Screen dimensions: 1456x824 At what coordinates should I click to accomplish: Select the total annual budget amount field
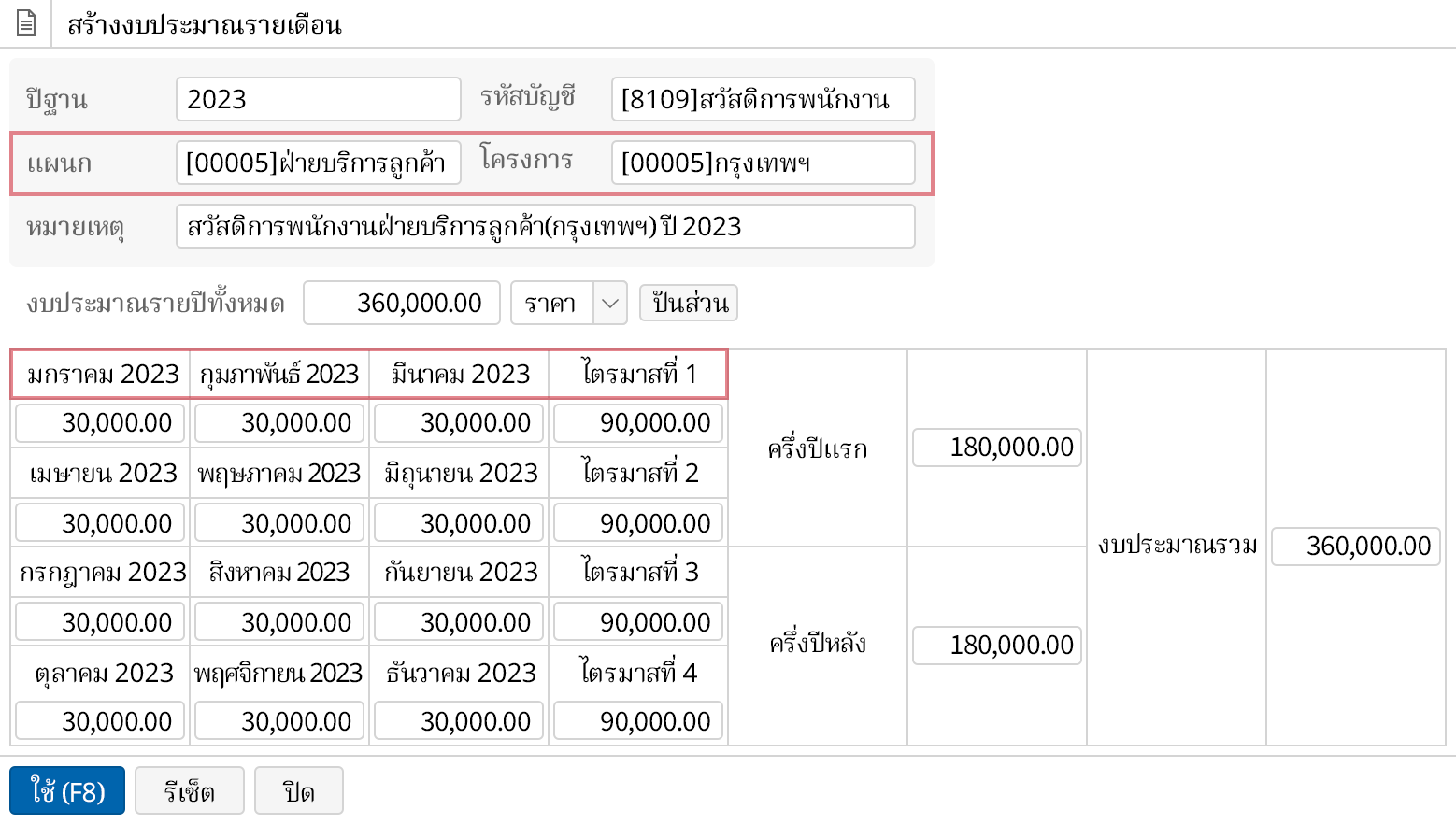coord(402,304)
